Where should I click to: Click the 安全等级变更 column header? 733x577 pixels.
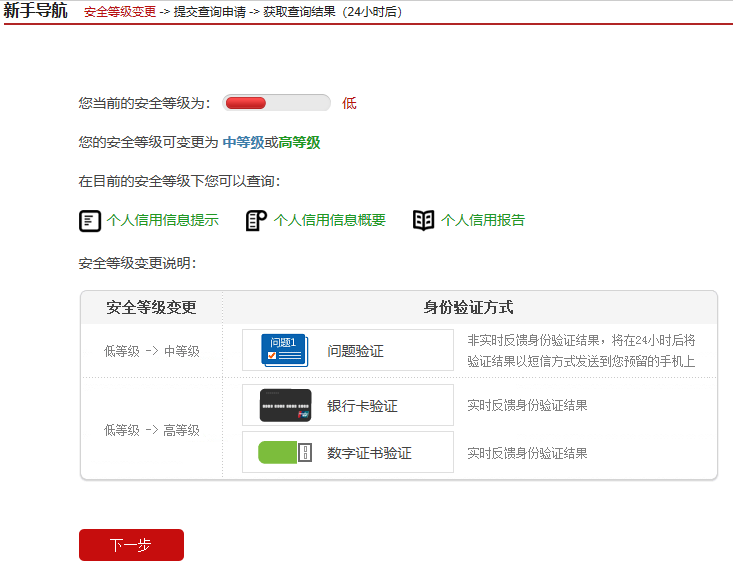pos(151,308)
